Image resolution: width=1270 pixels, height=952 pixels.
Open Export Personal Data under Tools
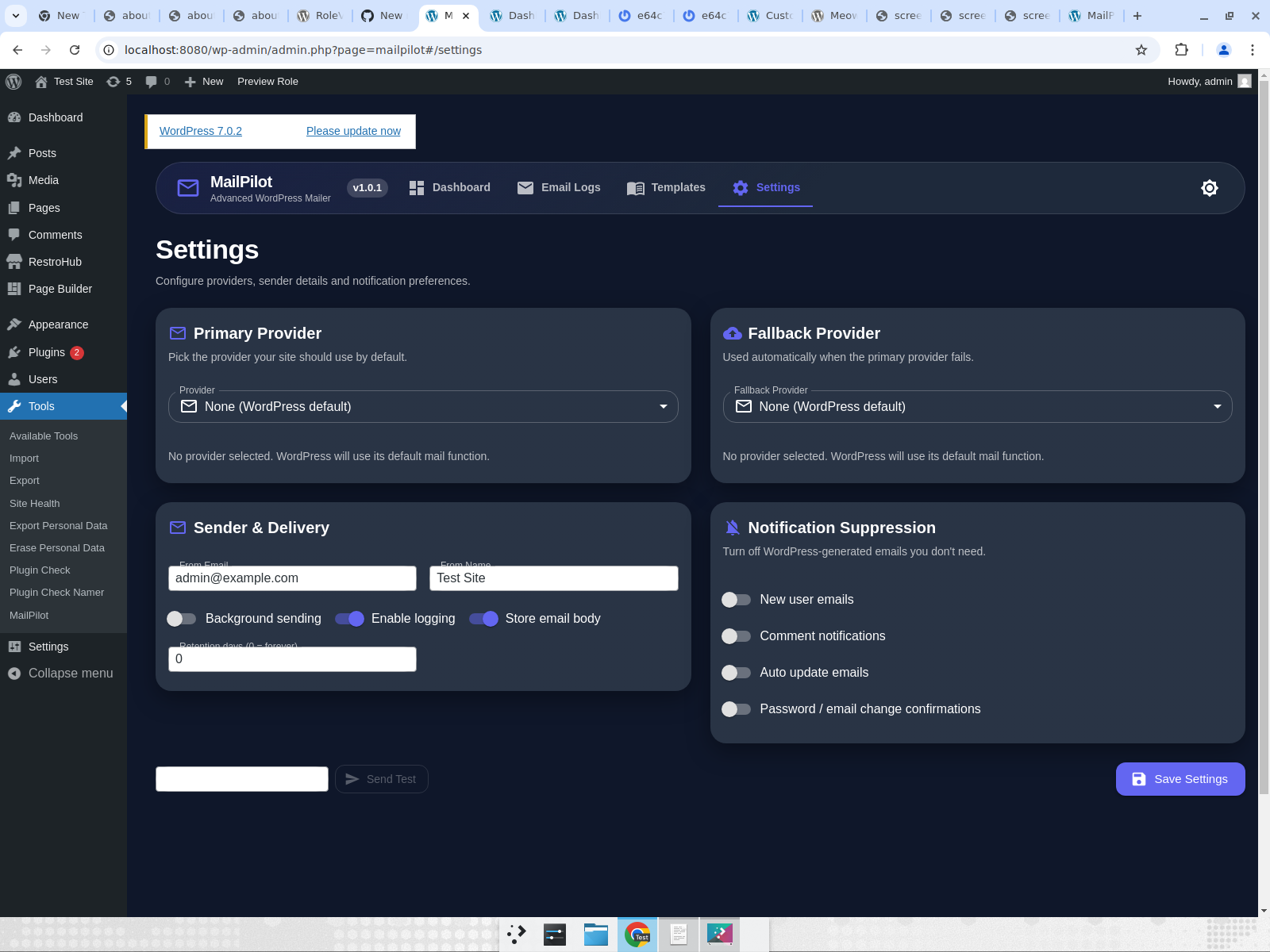pyautogui.click(x=59, y=526)
